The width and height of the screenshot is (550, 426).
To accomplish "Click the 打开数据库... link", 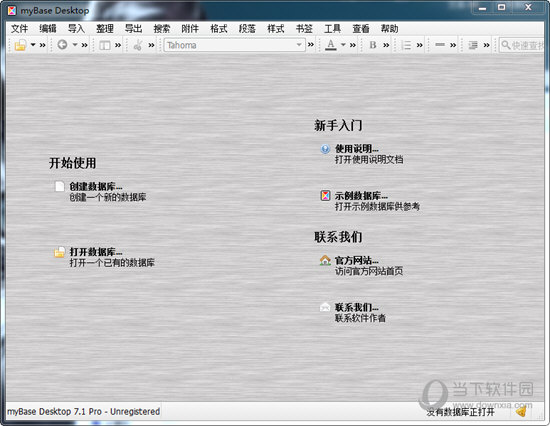I will pyautogui.click(x=96, y=252).
